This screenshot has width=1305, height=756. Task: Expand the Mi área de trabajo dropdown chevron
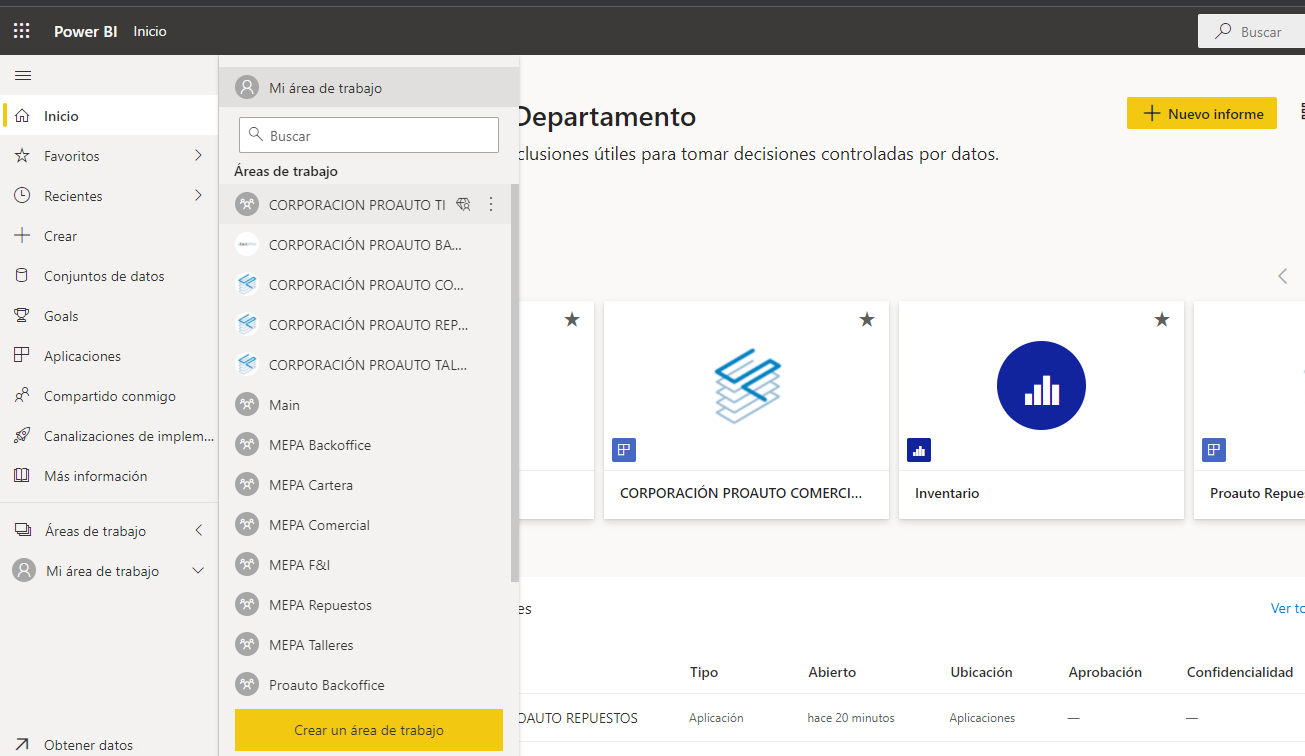click(198, 571)
